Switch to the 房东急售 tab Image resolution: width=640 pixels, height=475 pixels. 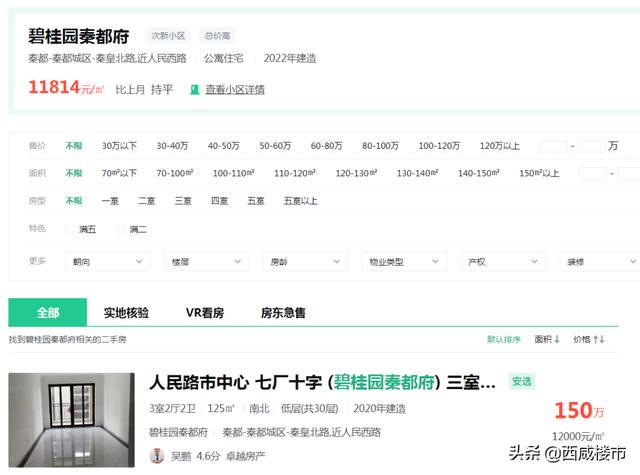283,313
